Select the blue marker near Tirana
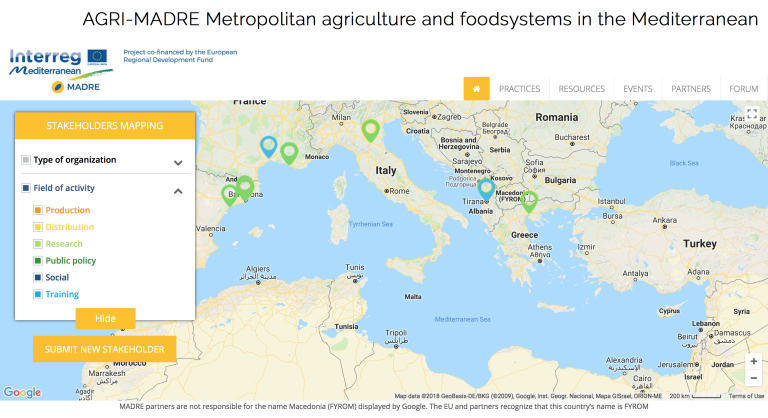Screen dimensions: 768x418 click(x=486, y=190)
